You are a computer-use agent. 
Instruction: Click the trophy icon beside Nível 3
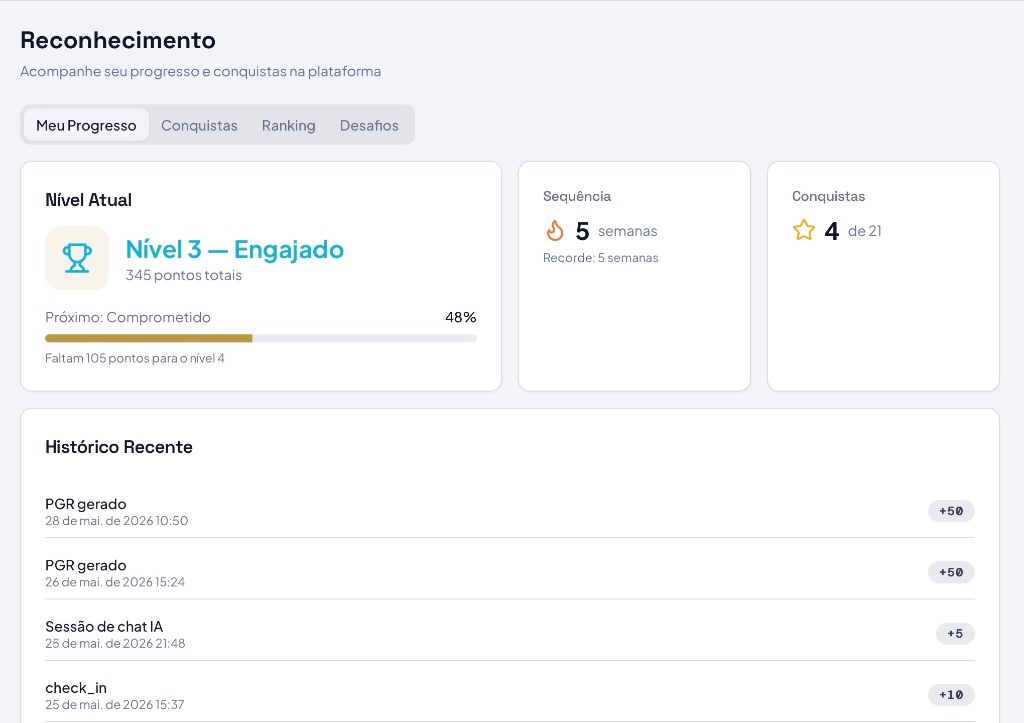click(77, 258)
